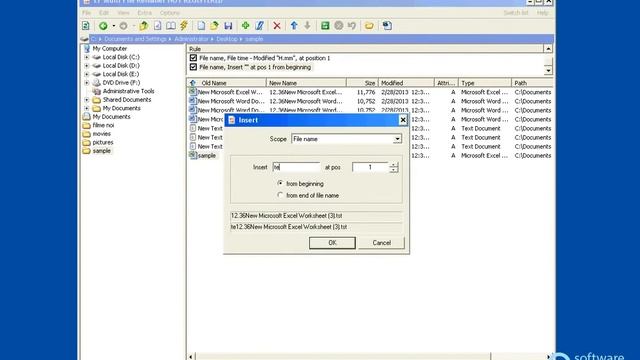640x360 pixels.
Task: Cancel the Insert dialog
Action: pos(381,243)
